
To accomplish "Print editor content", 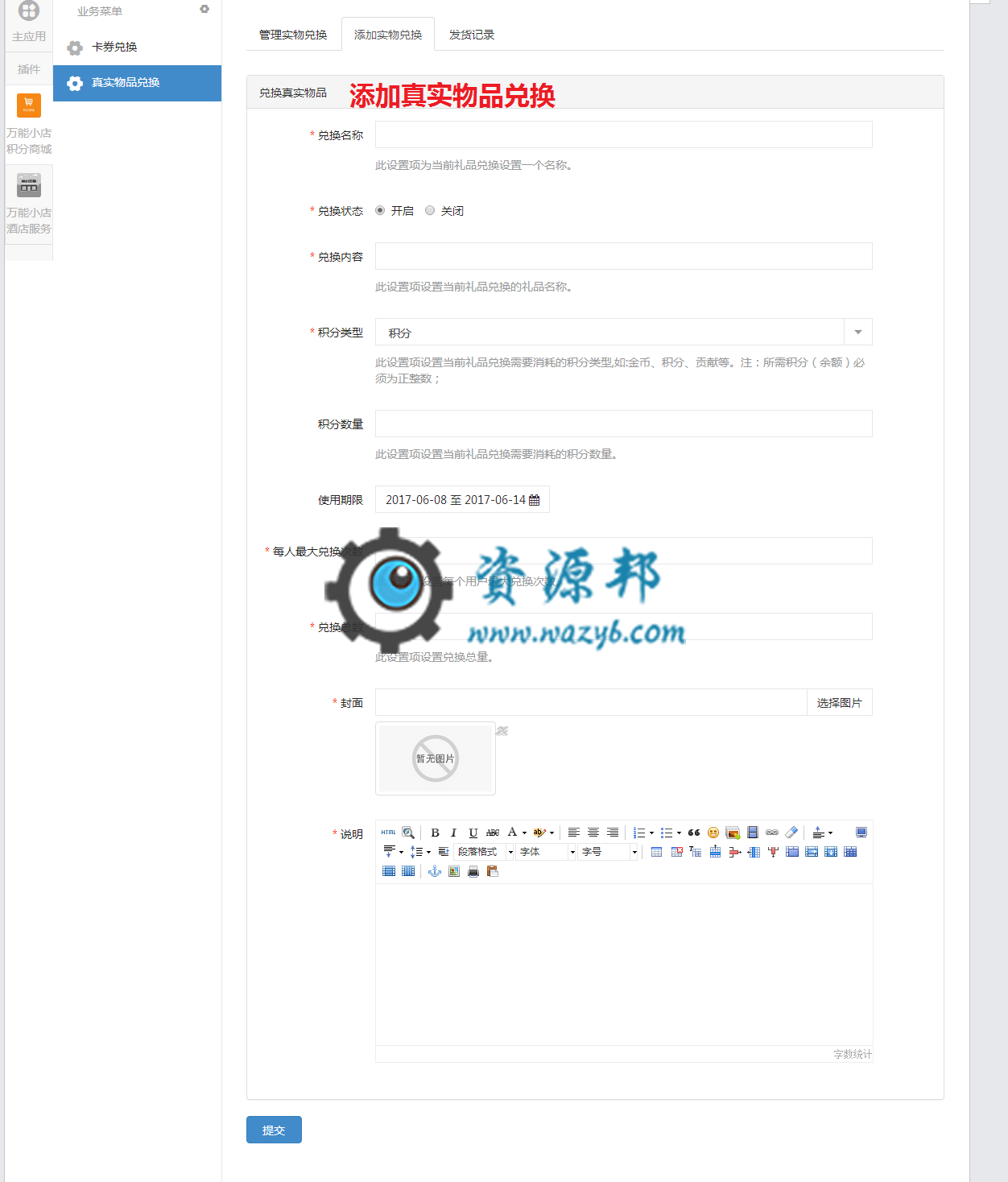I will (x=473, y=871).
